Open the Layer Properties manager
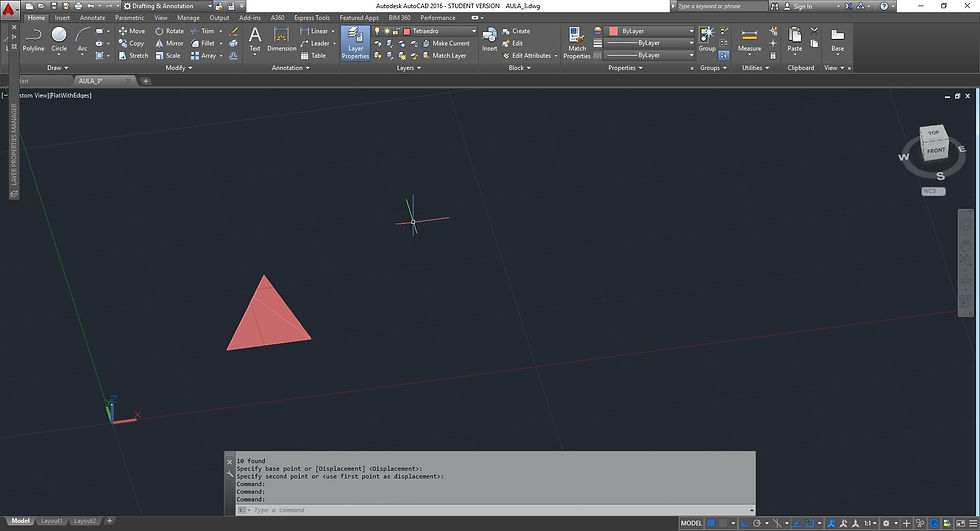Viewport: 980px width, 531px height. coord(355,42)
